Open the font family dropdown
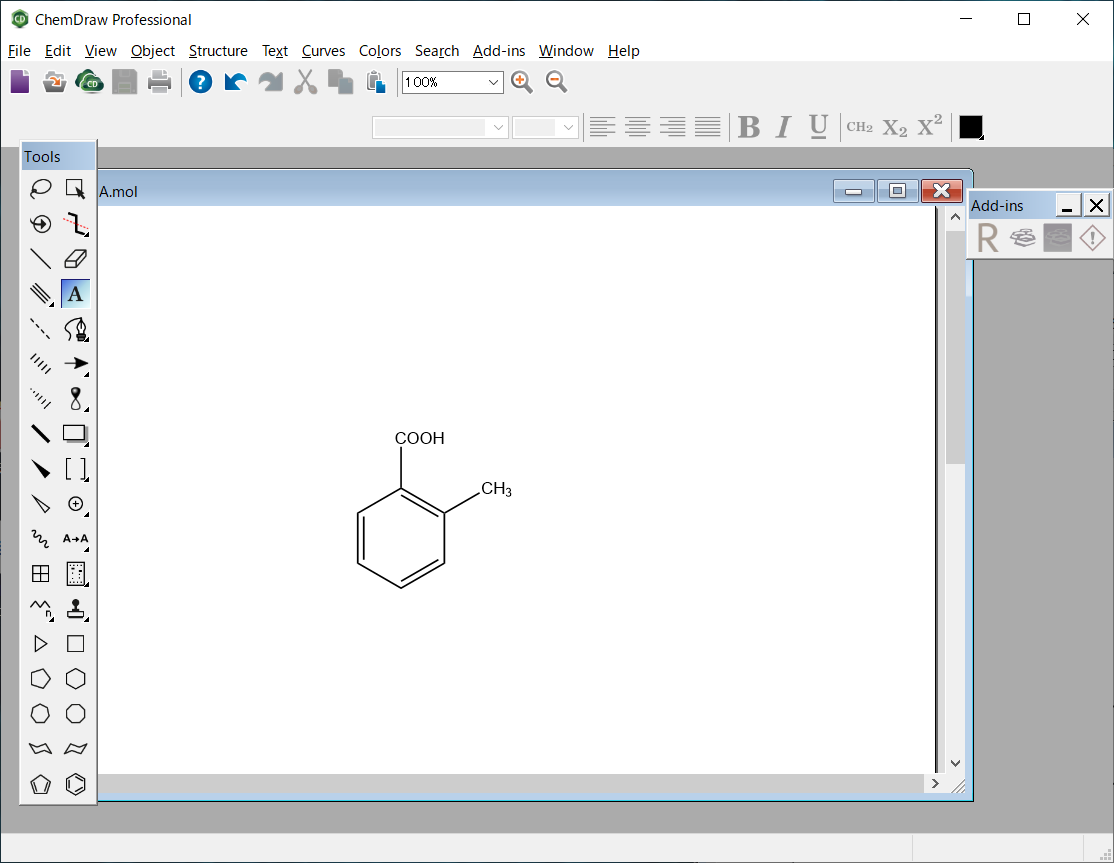Image resolution: width=1114 pixels, height=863 pixels. coord(497,127)
